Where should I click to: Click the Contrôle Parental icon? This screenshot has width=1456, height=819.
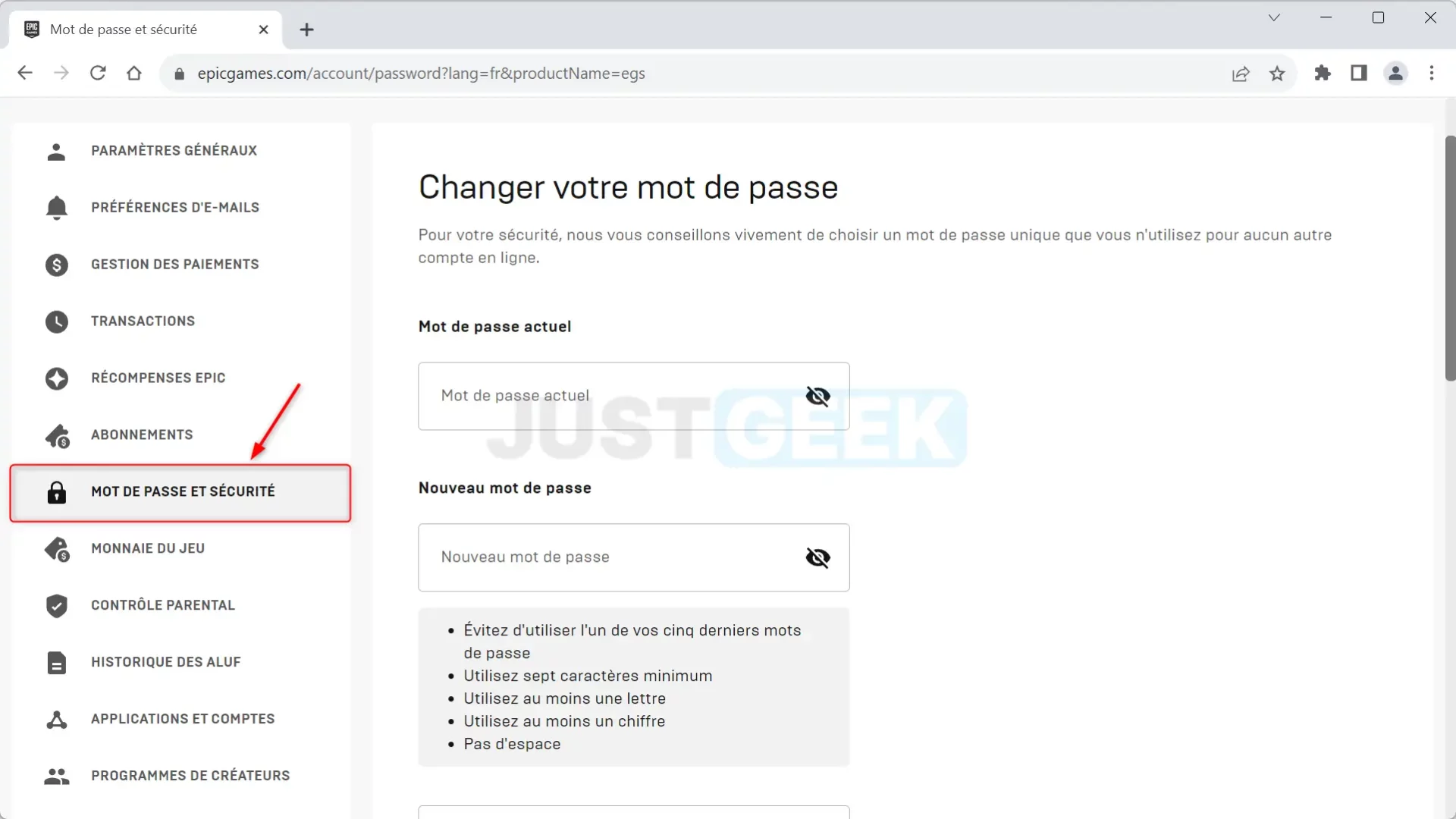click(56, 605)
